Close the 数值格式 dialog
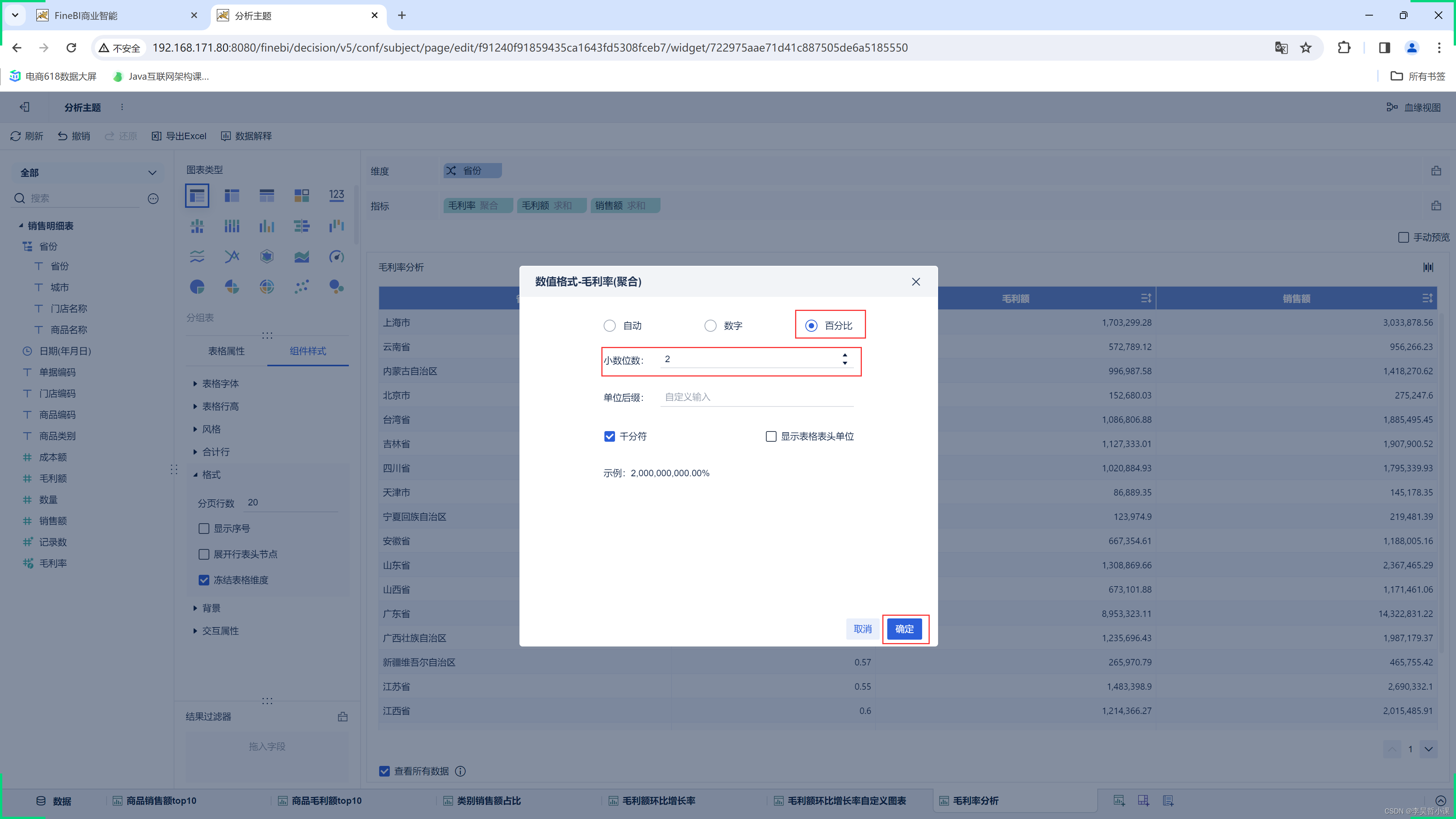The image size is (1456, 819). (x=916, y=281)
